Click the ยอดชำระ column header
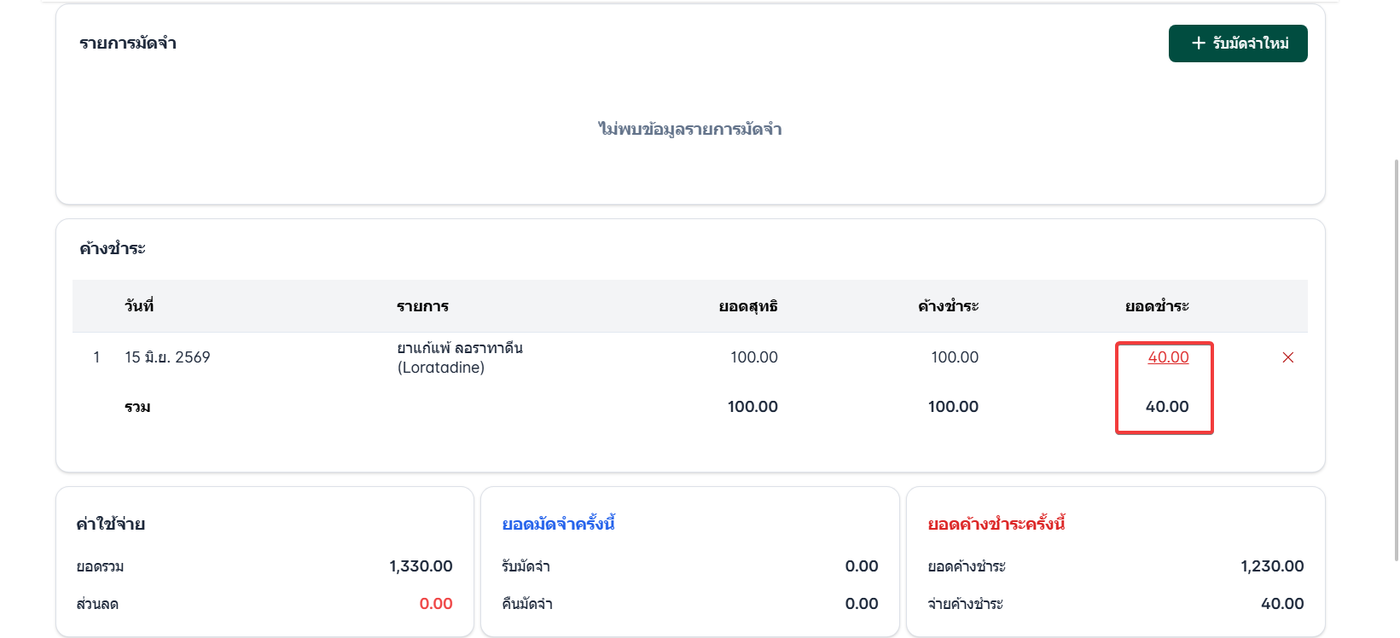The height and width of the screenshot is (638, 1400). click(1157, 306)
